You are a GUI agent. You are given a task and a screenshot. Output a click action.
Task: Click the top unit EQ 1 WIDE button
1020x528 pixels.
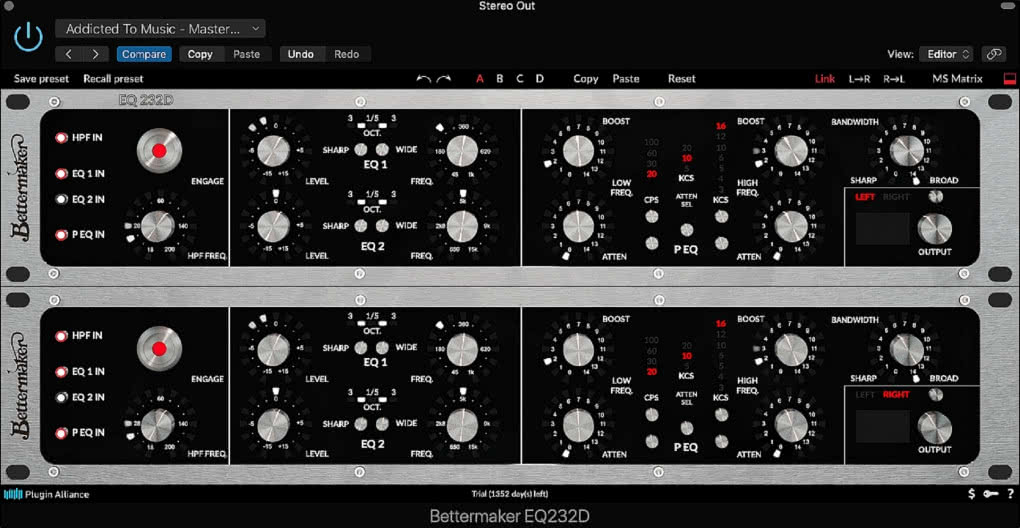pyautogui.click(x=382, y=150)
